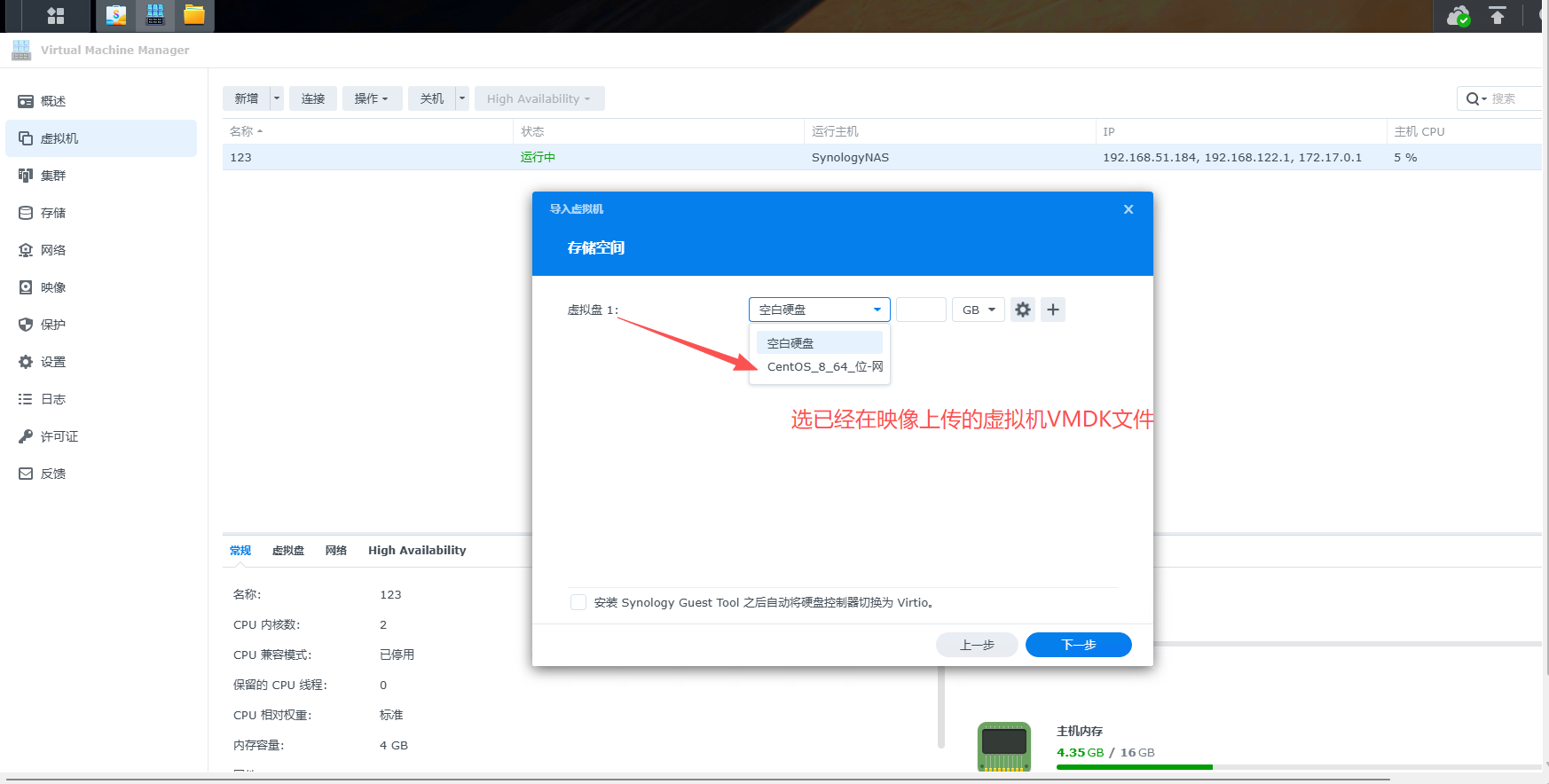The width and height of the screenshot is (1549, 784).
Task: Open the 网络 network section
Action: click(101, 250)
